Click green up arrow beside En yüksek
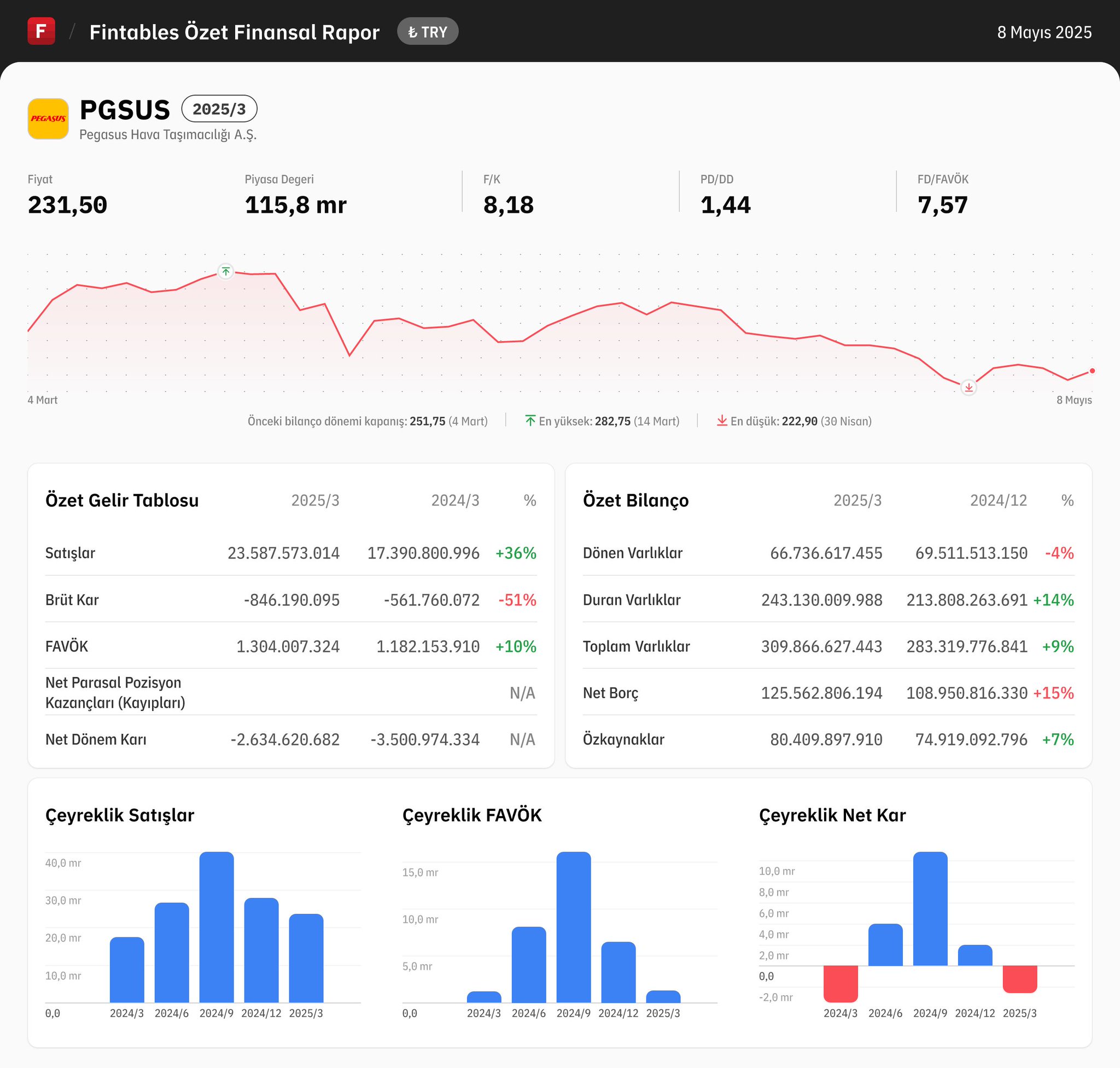 530,421
